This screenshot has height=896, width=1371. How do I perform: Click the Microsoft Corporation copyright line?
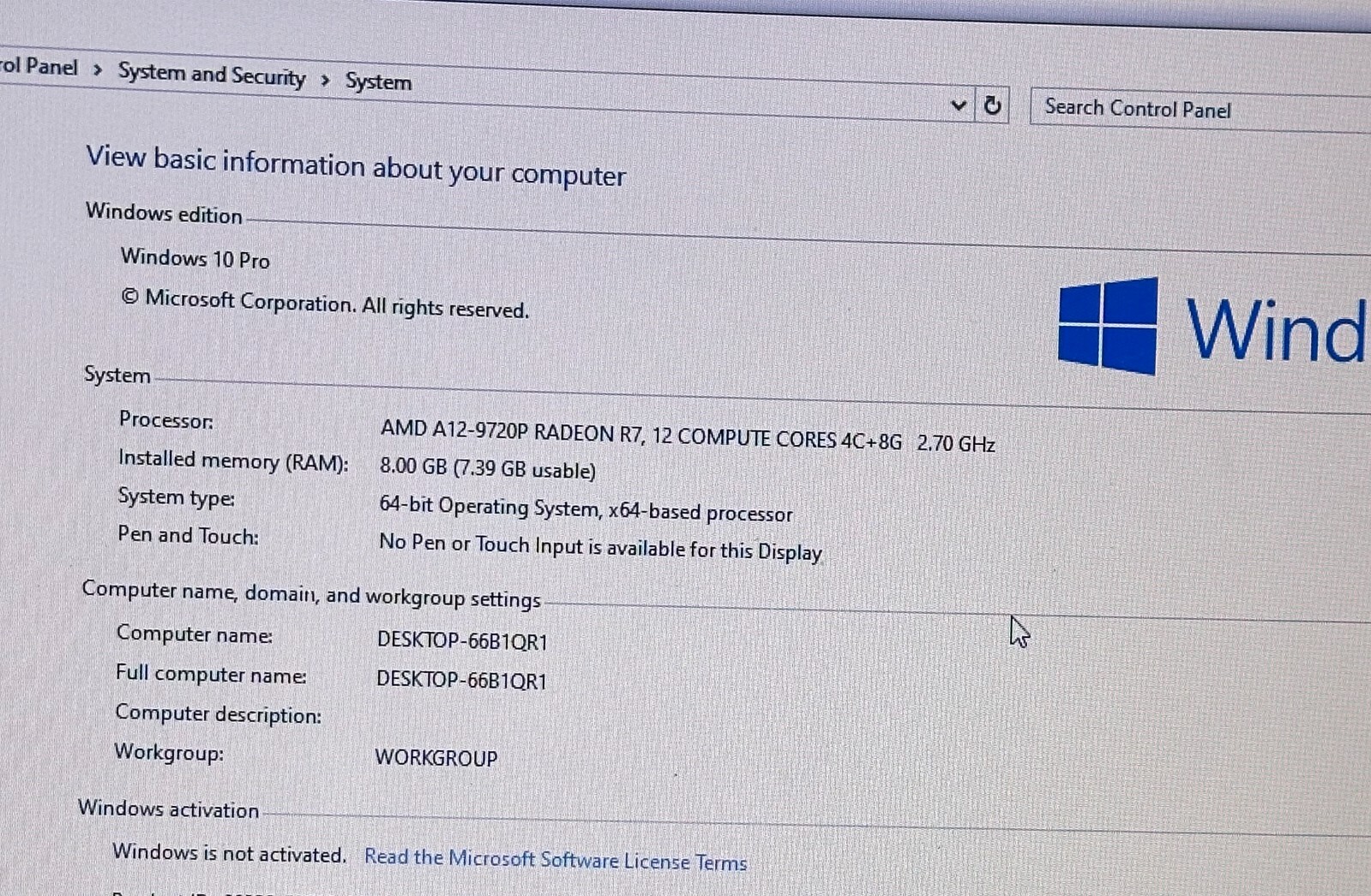coord(325,304)
